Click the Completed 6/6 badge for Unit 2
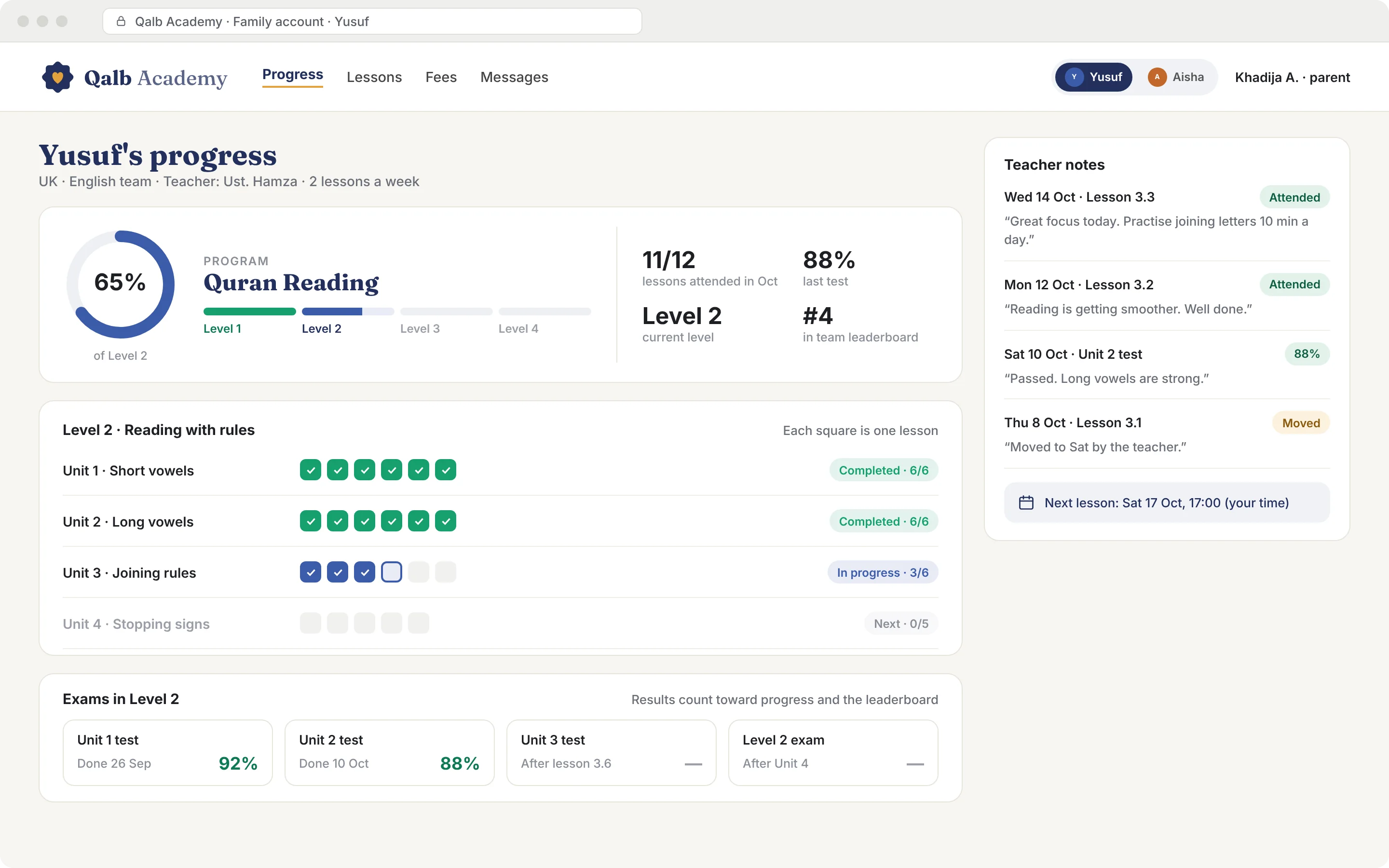 [x=884, y=521]
